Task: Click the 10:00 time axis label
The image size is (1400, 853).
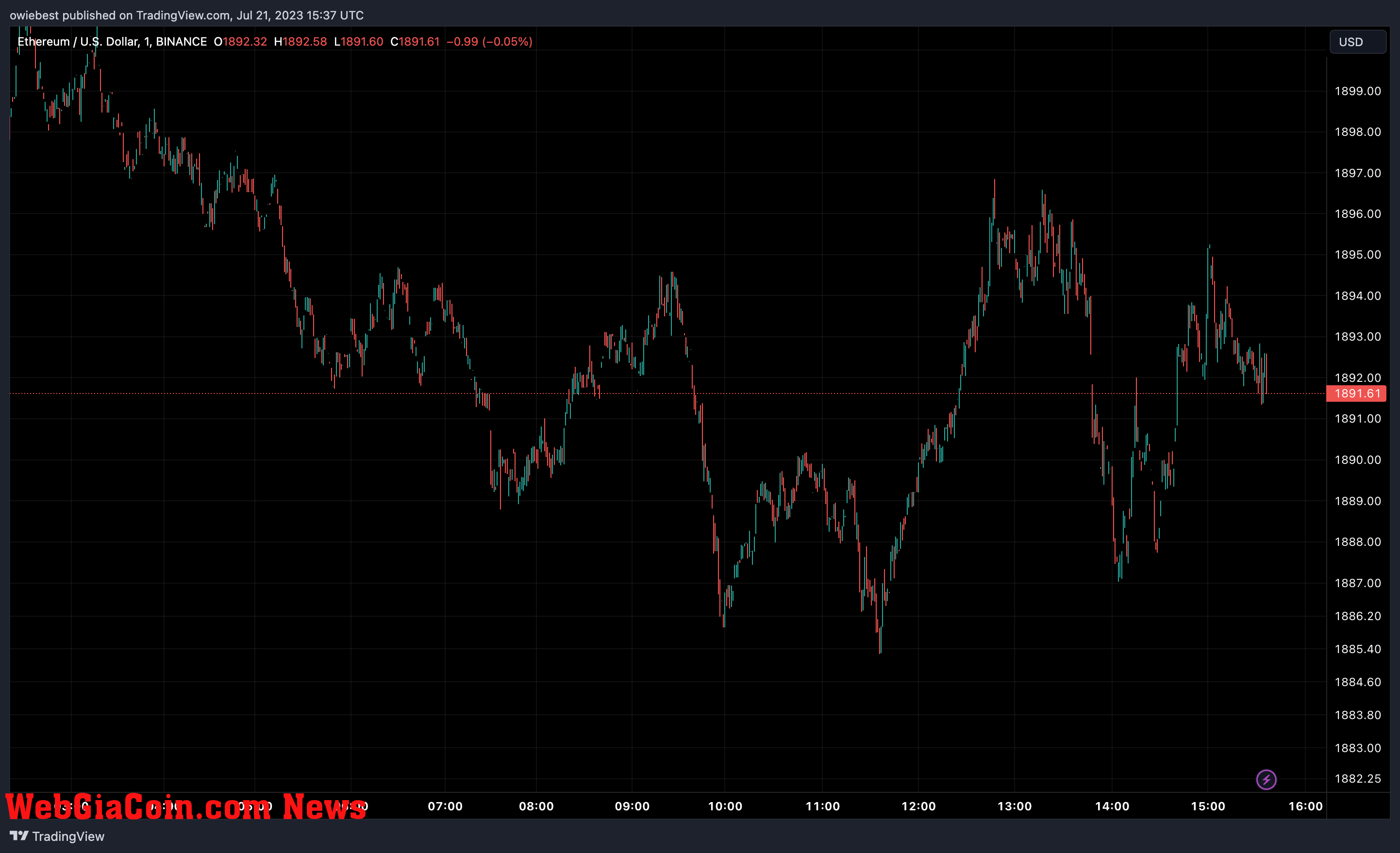Action: click(x=725, y=806)
